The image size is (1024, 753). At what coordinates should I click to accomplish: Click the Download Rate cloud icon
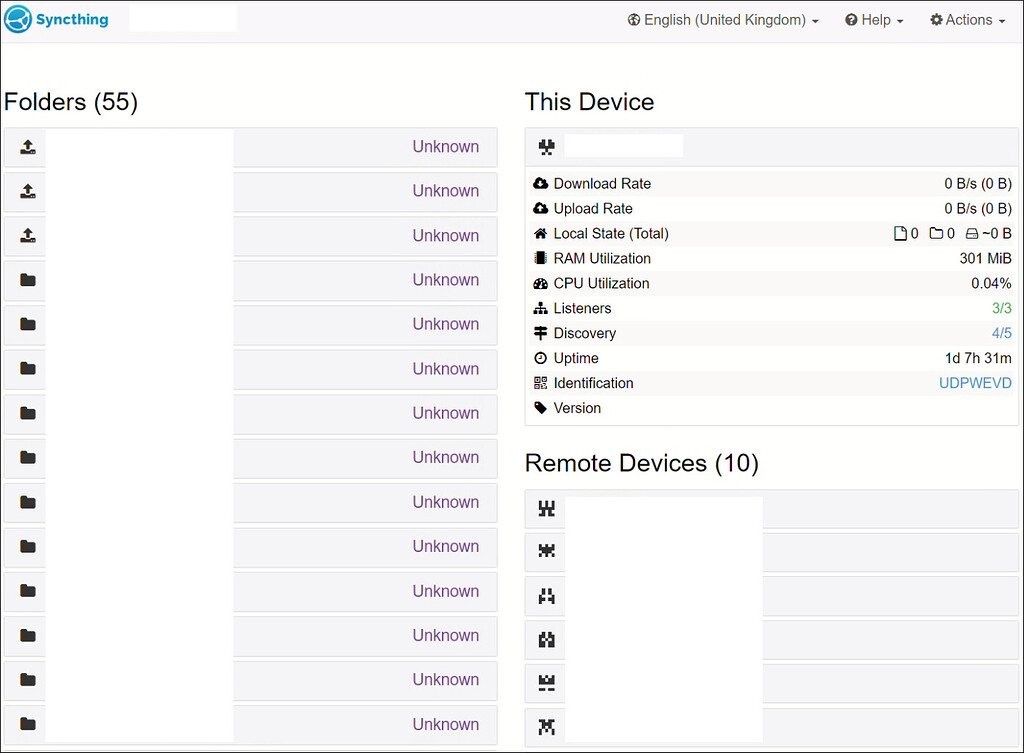click(x=541, y=183)
